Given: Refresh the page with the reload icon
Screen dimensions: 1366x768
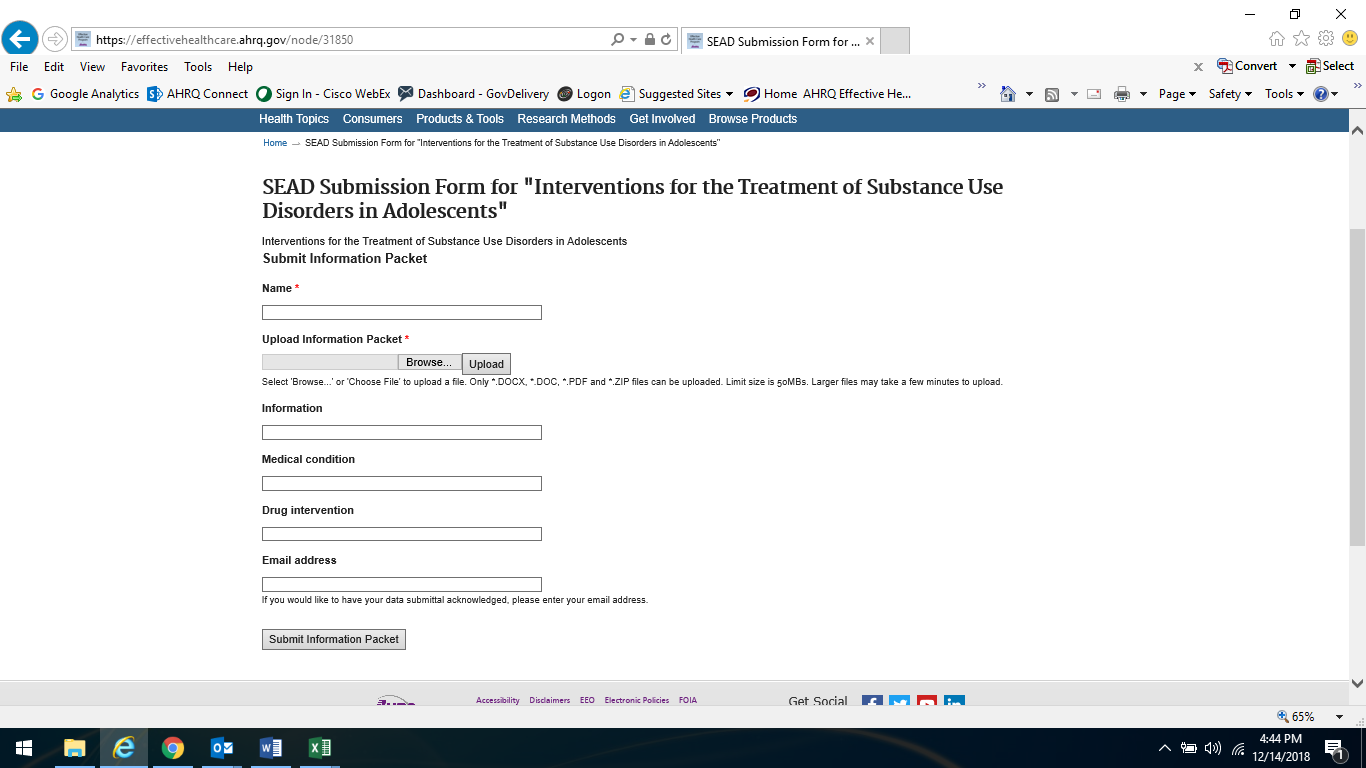Looking at the screenshot, I should click(666, 40).
